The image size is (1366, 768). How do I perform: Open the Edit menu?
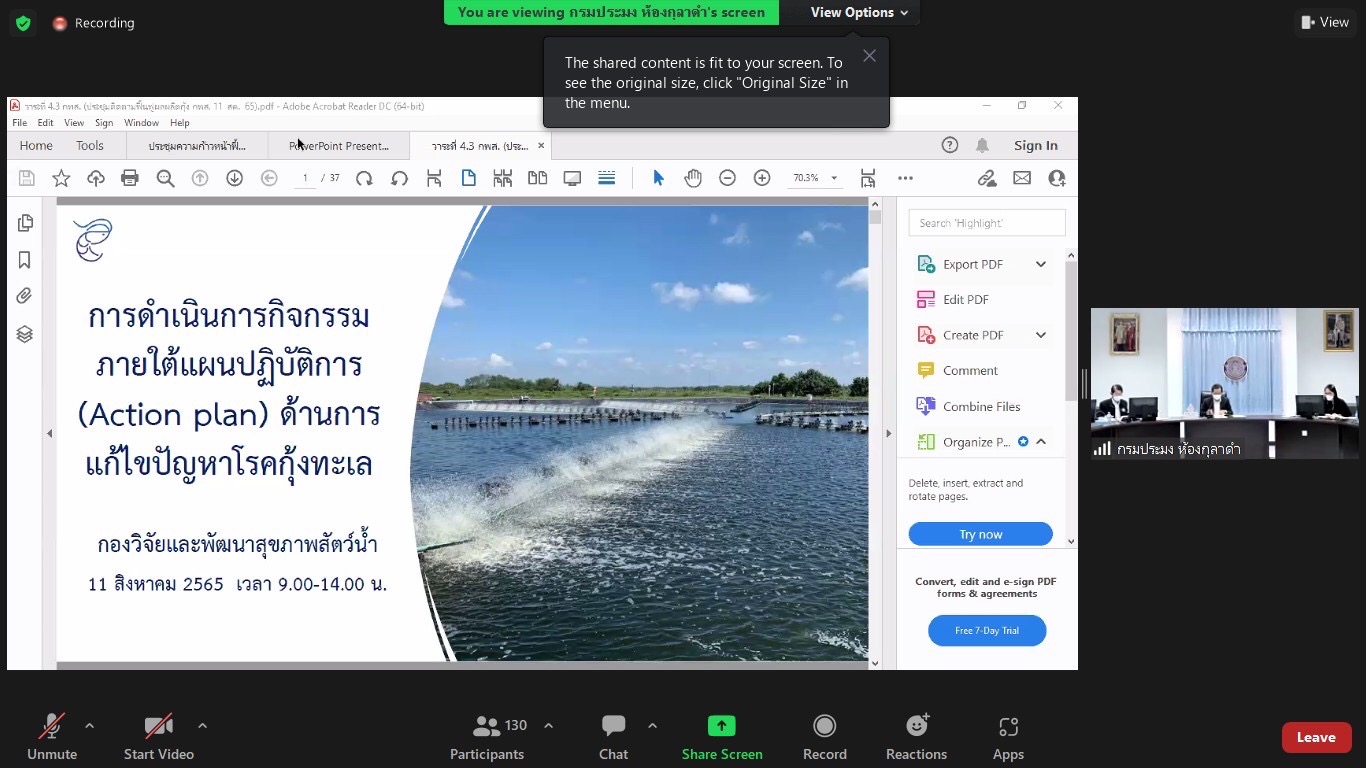point(46,123)
